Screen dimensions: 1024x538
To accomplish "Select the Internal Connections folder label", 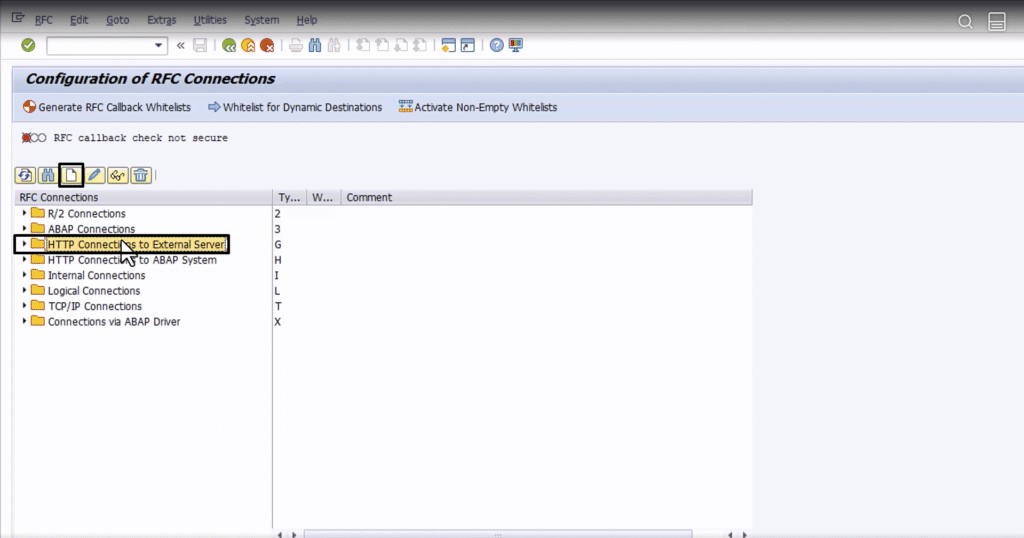I will [97, 276].
